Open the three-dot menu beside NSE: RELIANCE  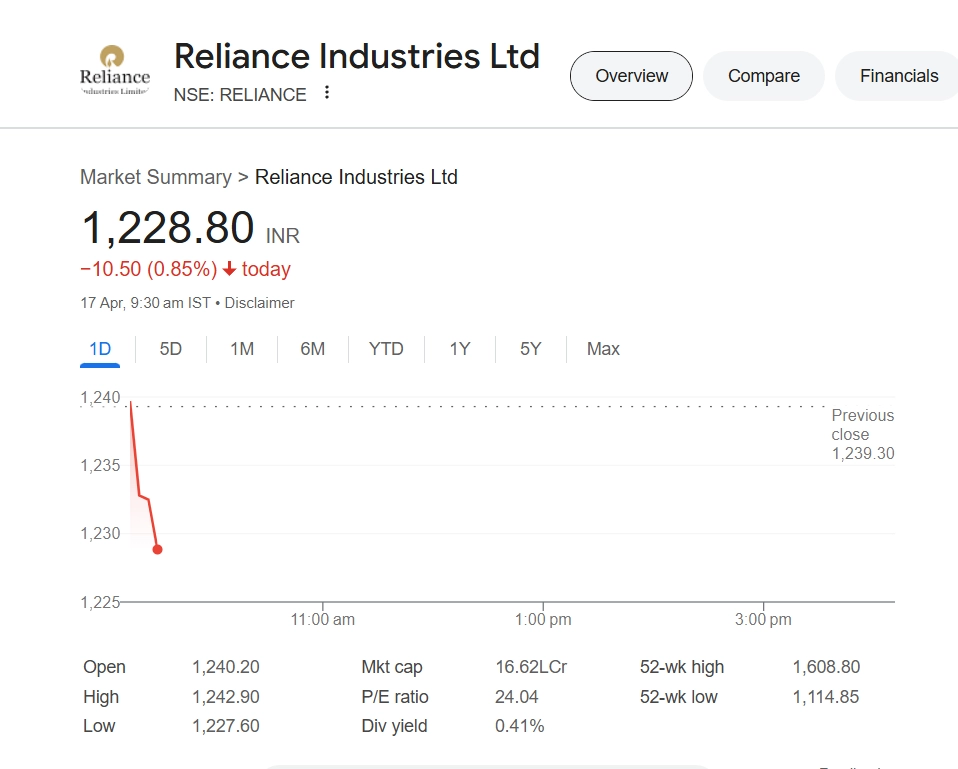(x=326, y=93)
